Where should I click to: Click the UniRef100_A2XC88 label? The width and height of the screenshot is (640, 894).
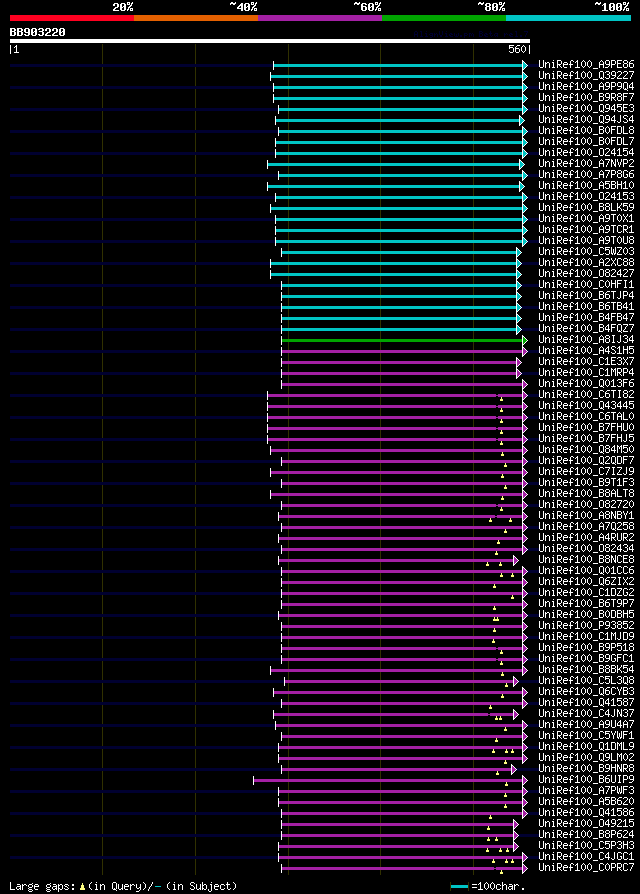[586, 262]
